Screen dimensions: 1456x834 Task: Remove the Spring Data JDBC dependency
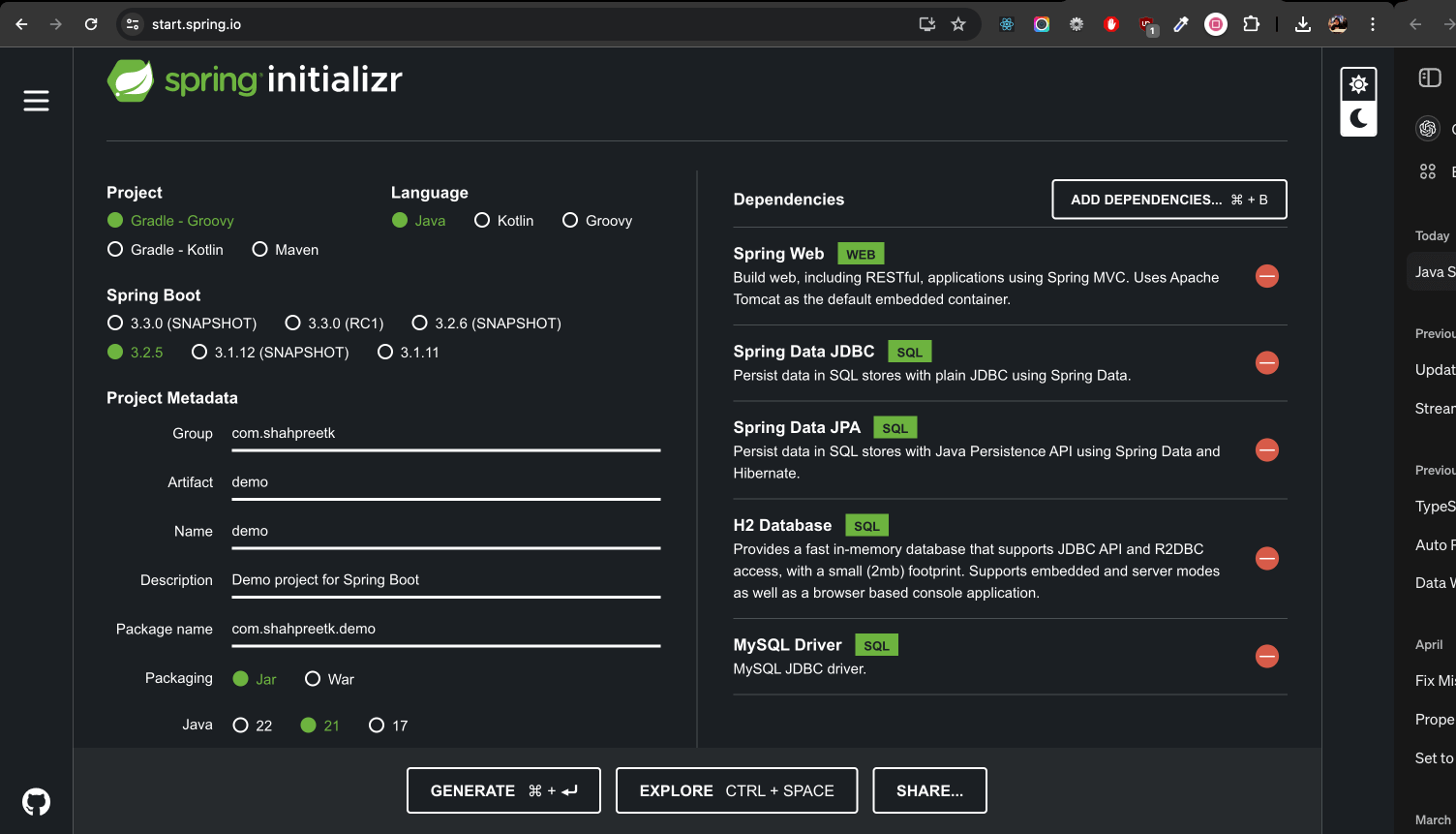(1266, 362)
